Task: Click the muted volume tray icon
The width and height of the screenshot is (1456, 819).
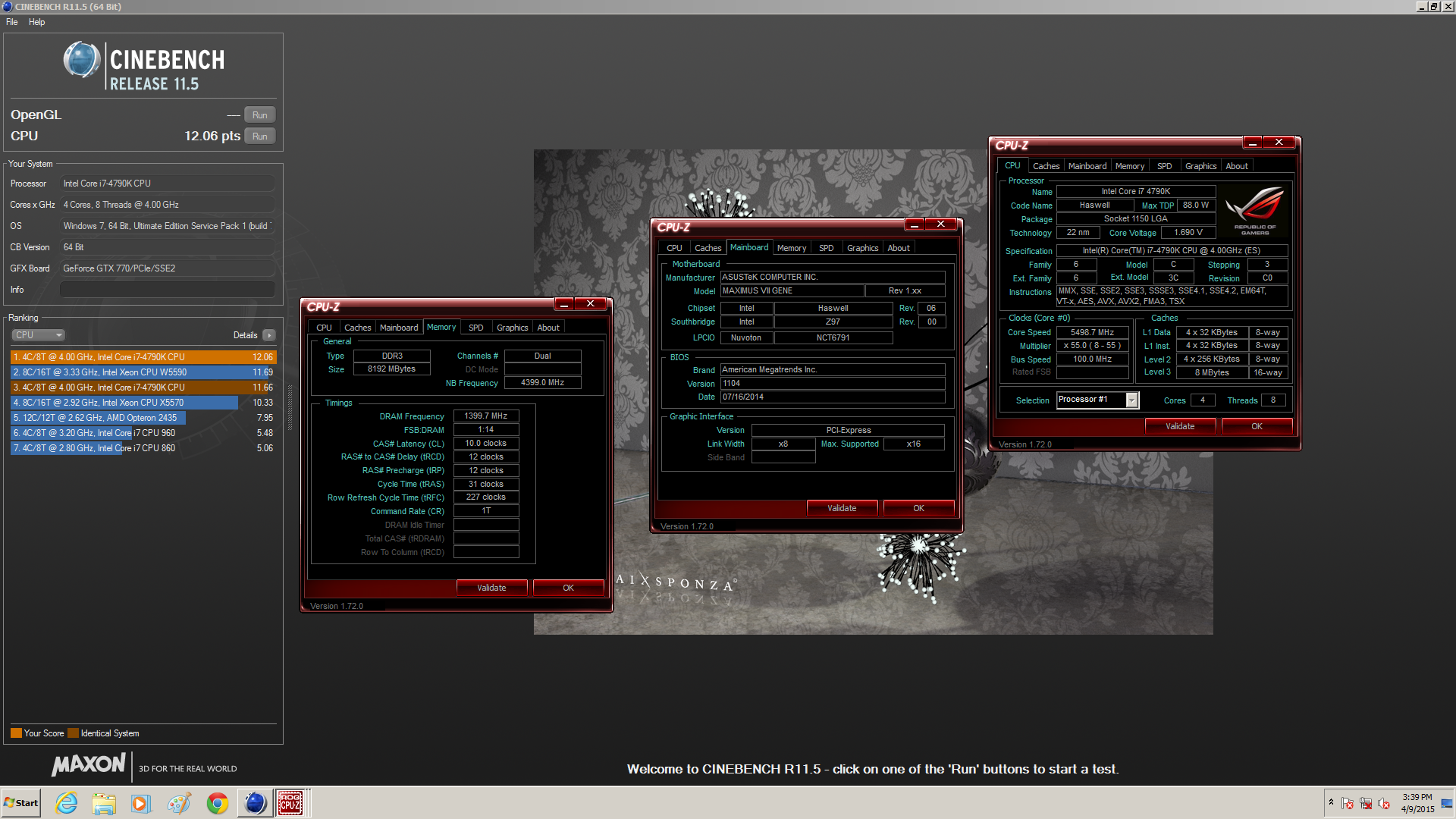Action: 1384,803
